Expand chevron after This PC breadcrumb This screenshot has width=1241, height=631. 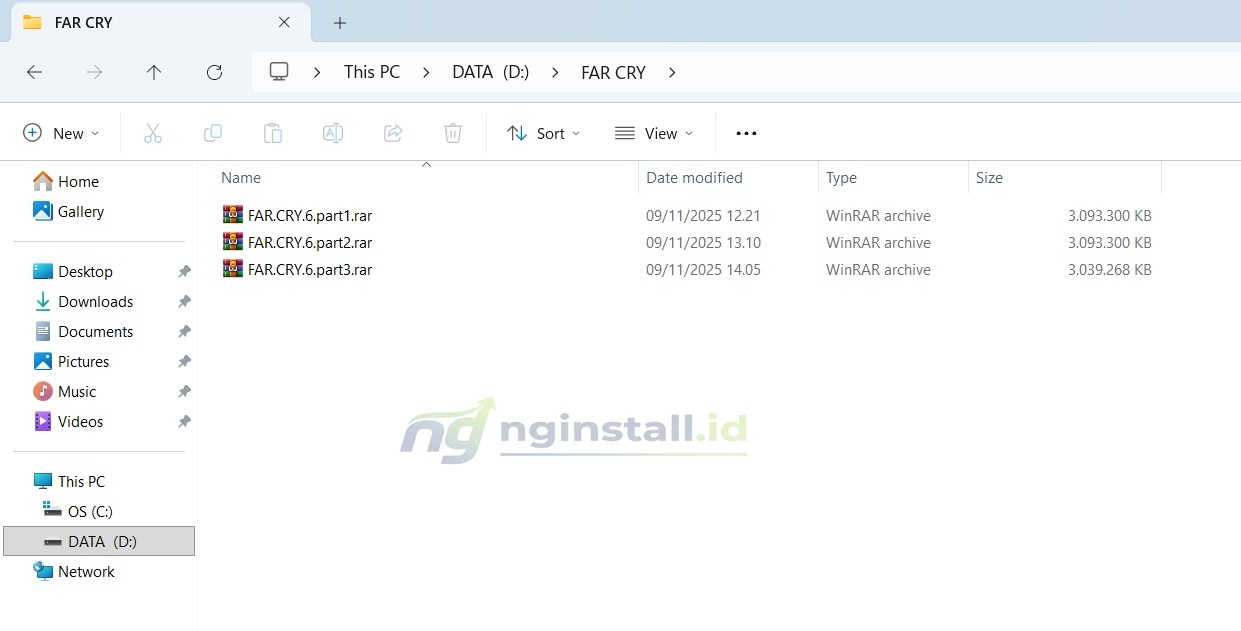point(427,72)
